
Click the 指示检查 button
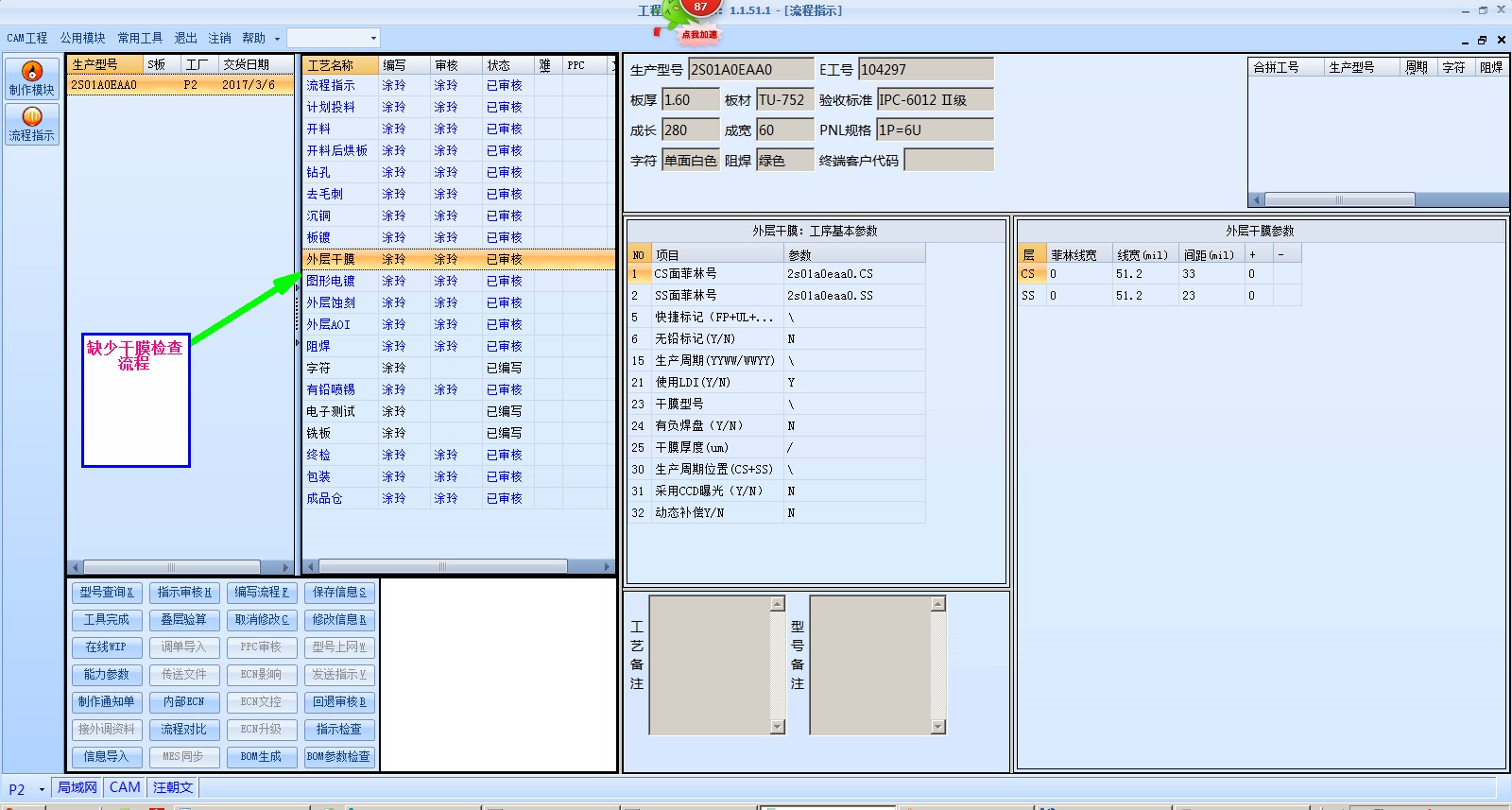[x=339, y=730]
